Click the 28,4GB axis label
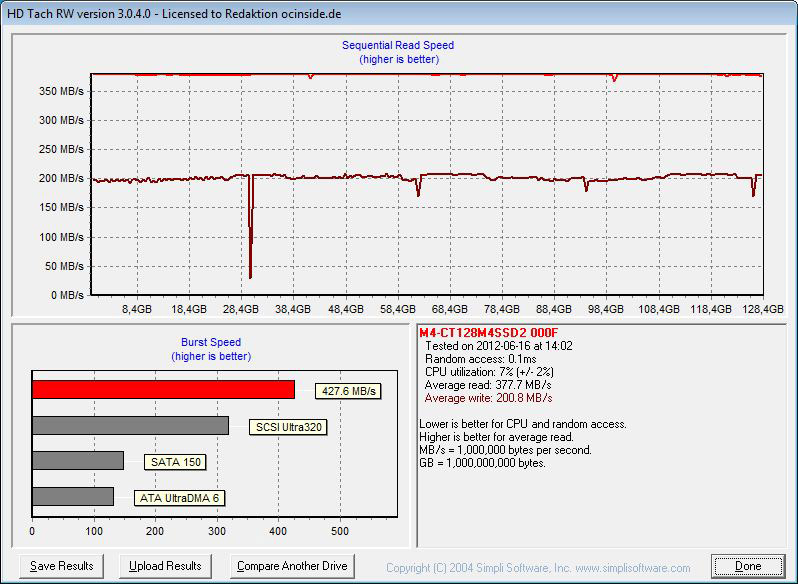The image size is (798, 584). (241, 309)
